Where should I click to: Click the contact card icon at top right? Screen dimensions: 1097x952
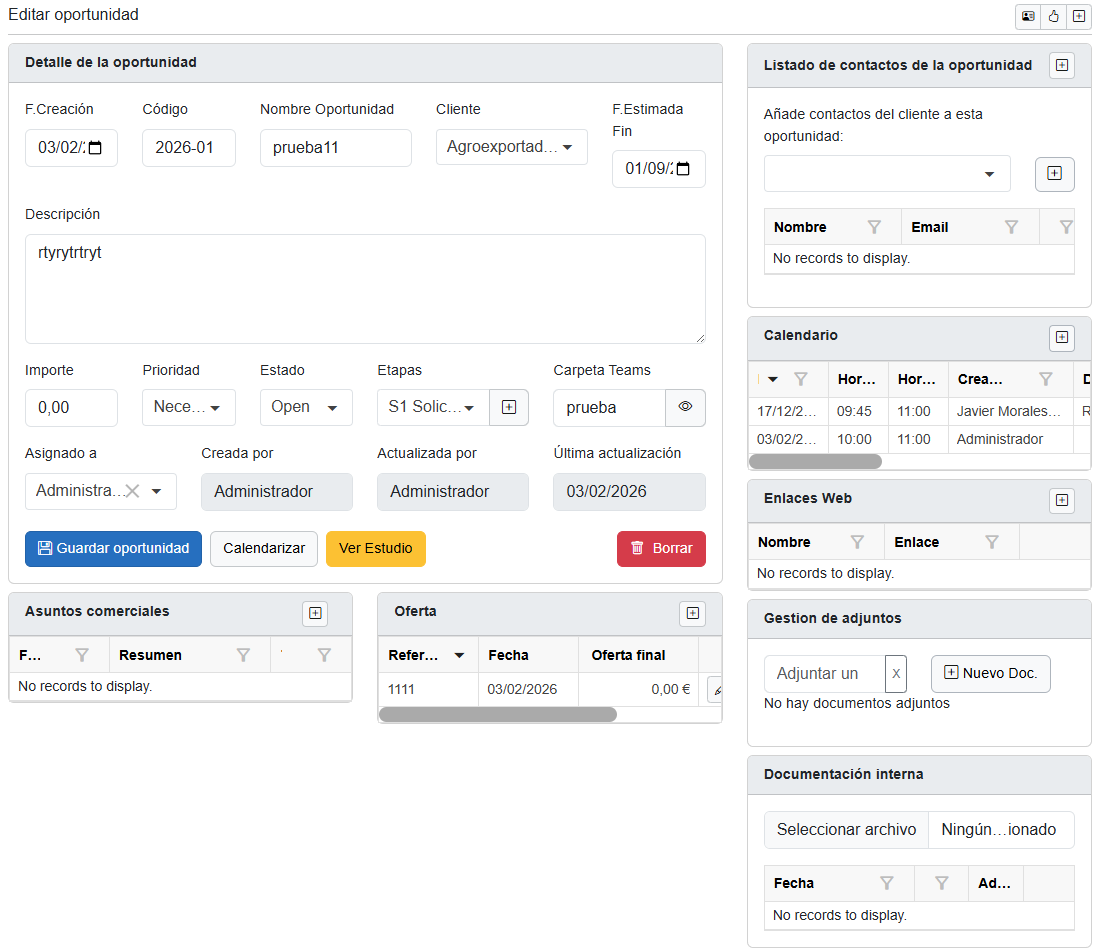1027,16
